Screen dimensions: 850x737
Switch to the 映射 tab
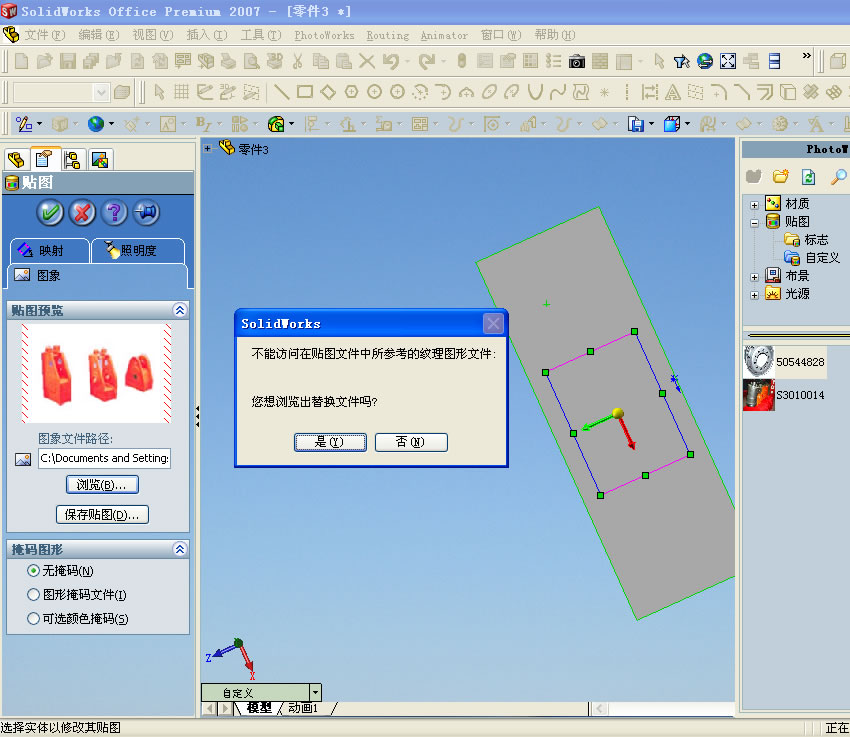50,250
